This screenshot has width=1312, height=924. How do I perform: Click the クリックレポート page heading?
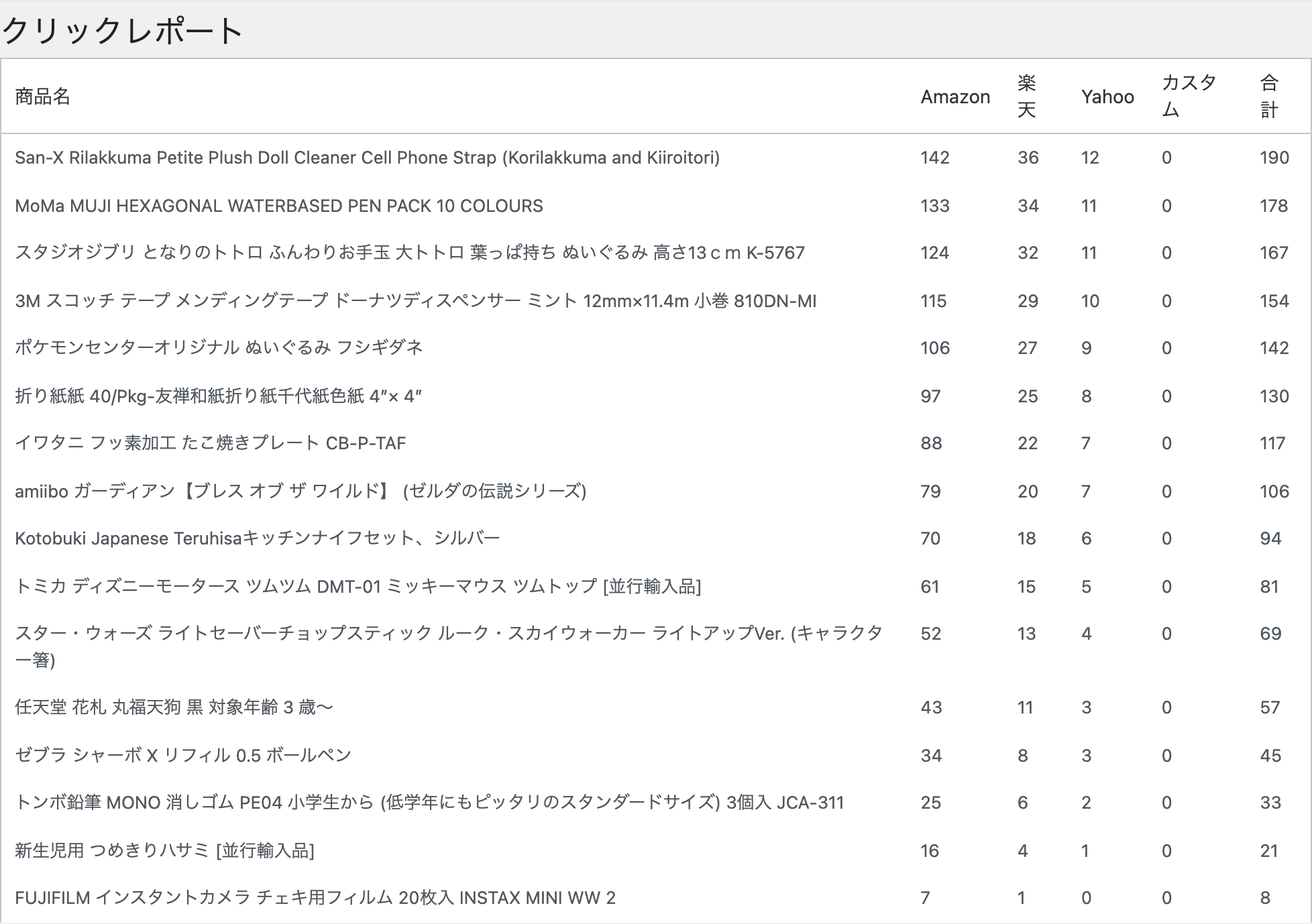[122, 31]
